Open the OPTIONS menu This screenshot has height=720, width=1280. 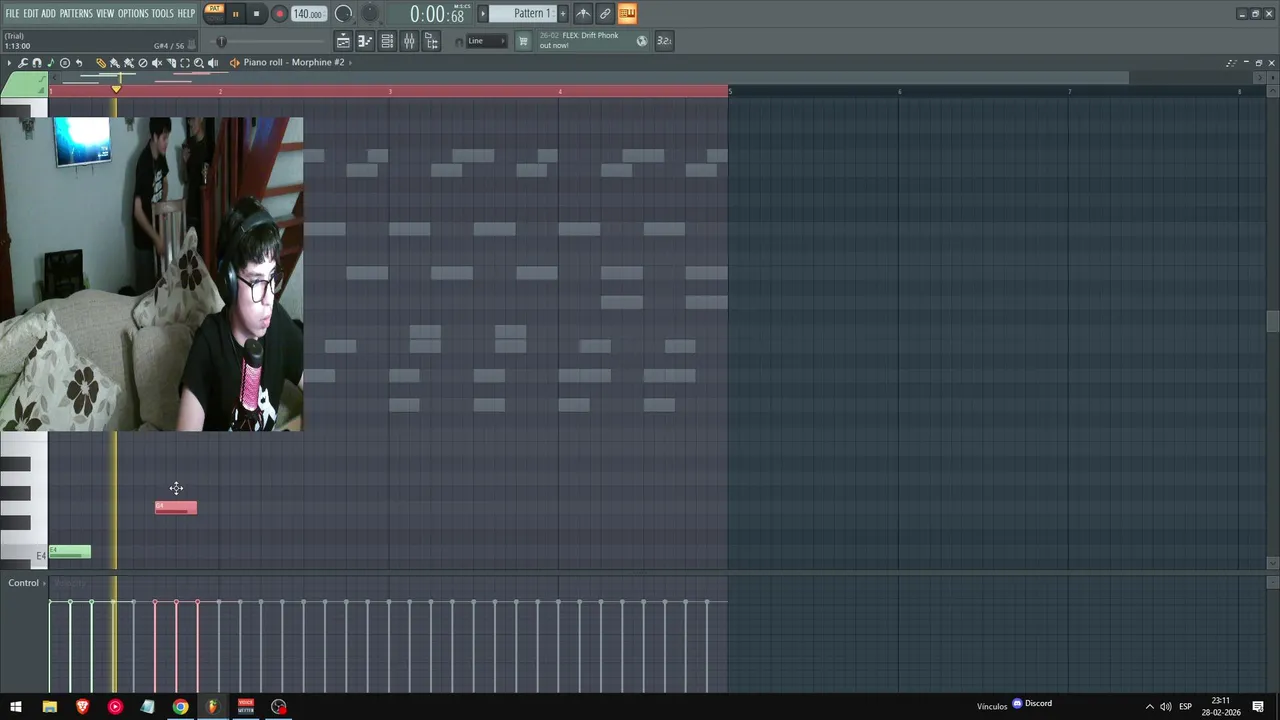coord(133,13)
